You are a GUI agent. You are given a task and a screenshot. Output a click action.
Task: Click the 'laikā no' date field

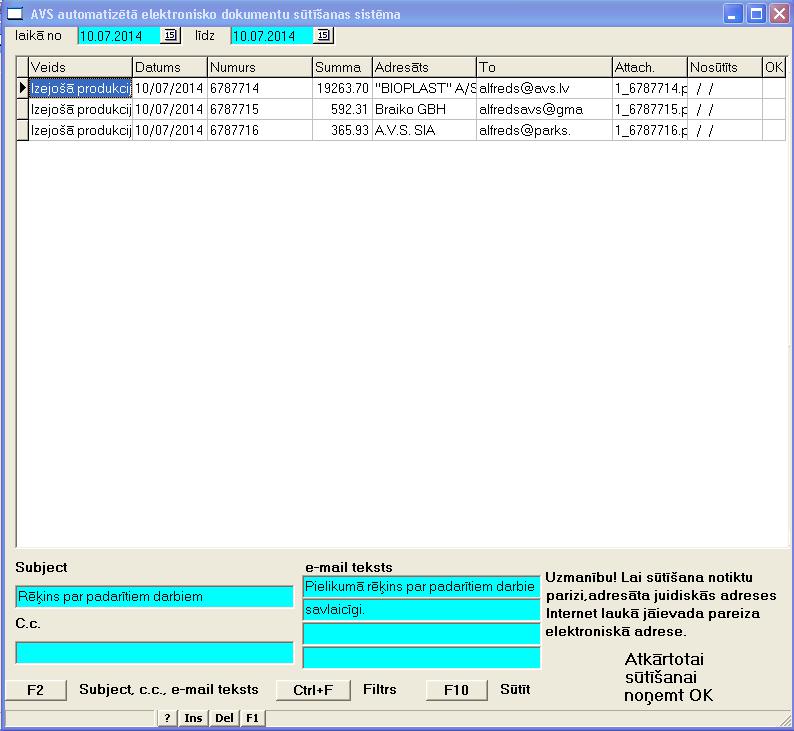tap(119, 35)
